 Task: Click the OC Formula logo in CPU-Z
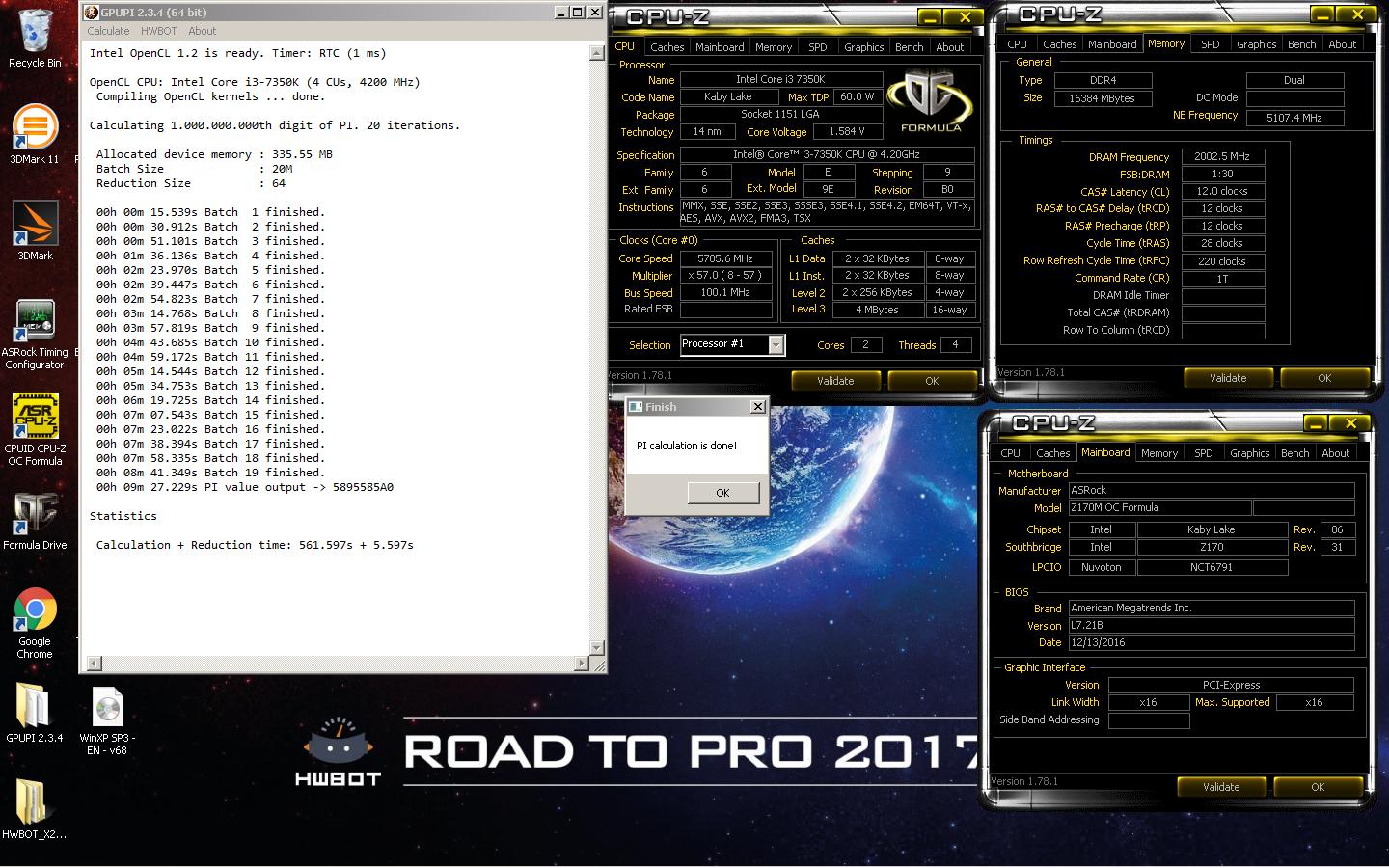click(x=931, y=102)
